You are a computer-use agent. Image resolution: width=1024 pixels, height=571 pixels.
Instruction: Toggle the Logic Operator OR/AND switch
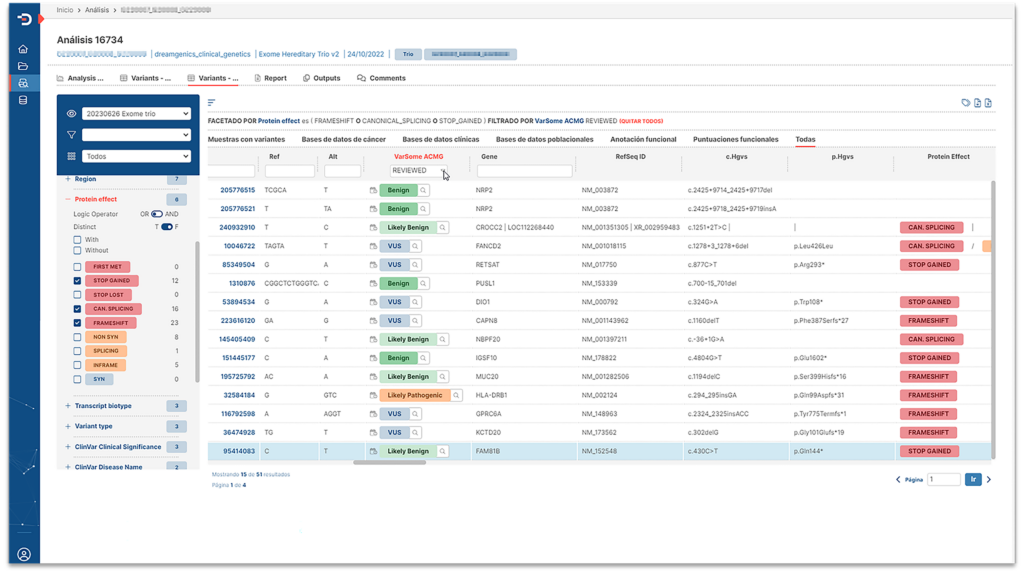click(x=157, y=214)
